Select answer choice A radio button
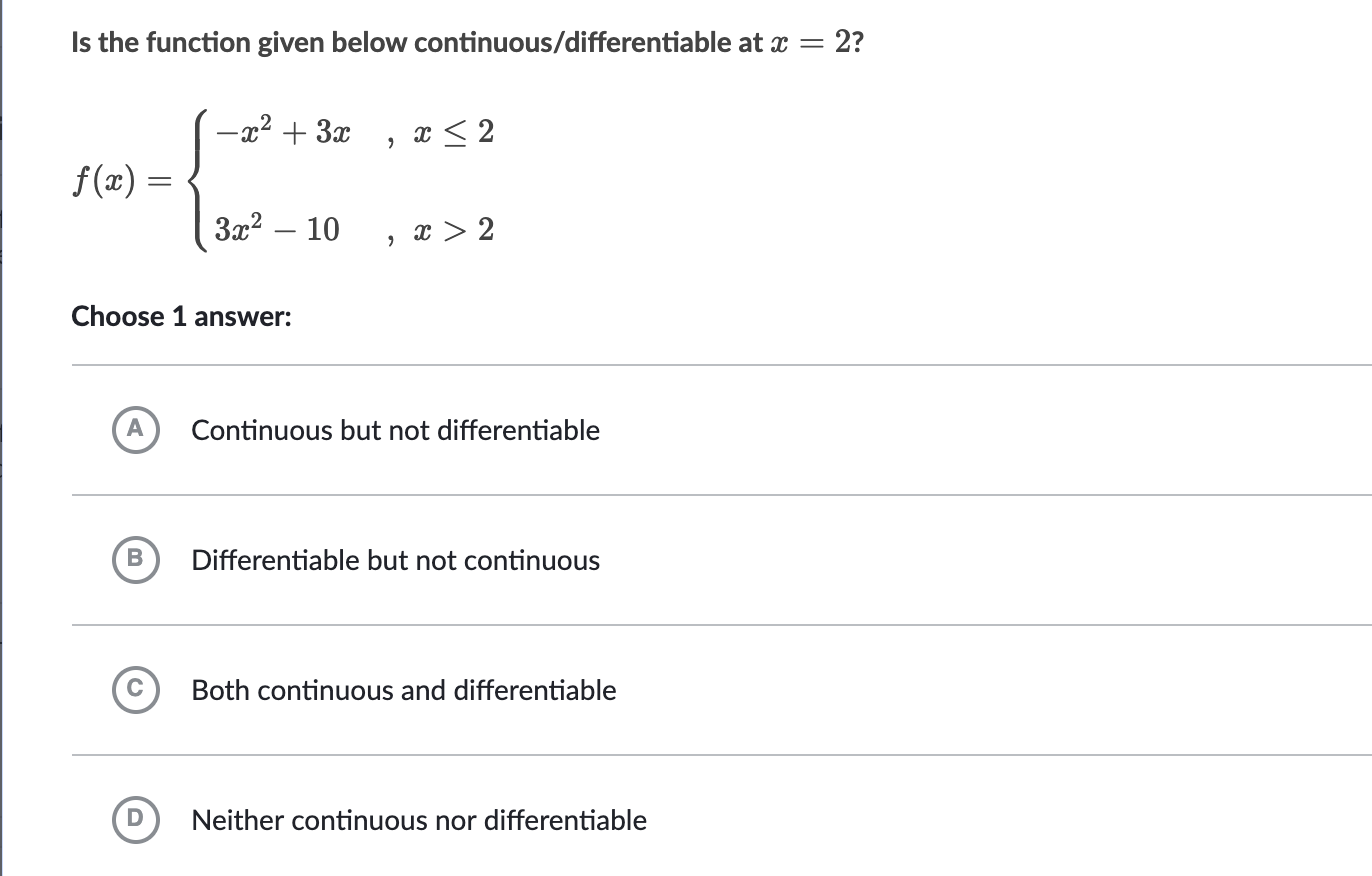The height and width of the screenshot is (876, 1372). (x=136, y=430)
